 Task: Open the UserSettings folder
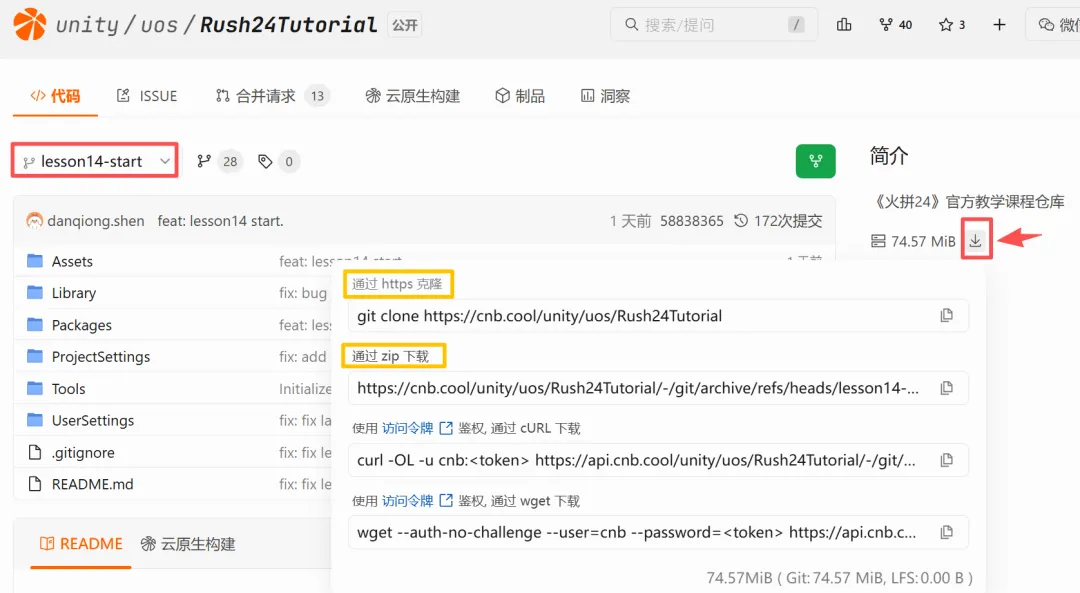pos(92,420)
